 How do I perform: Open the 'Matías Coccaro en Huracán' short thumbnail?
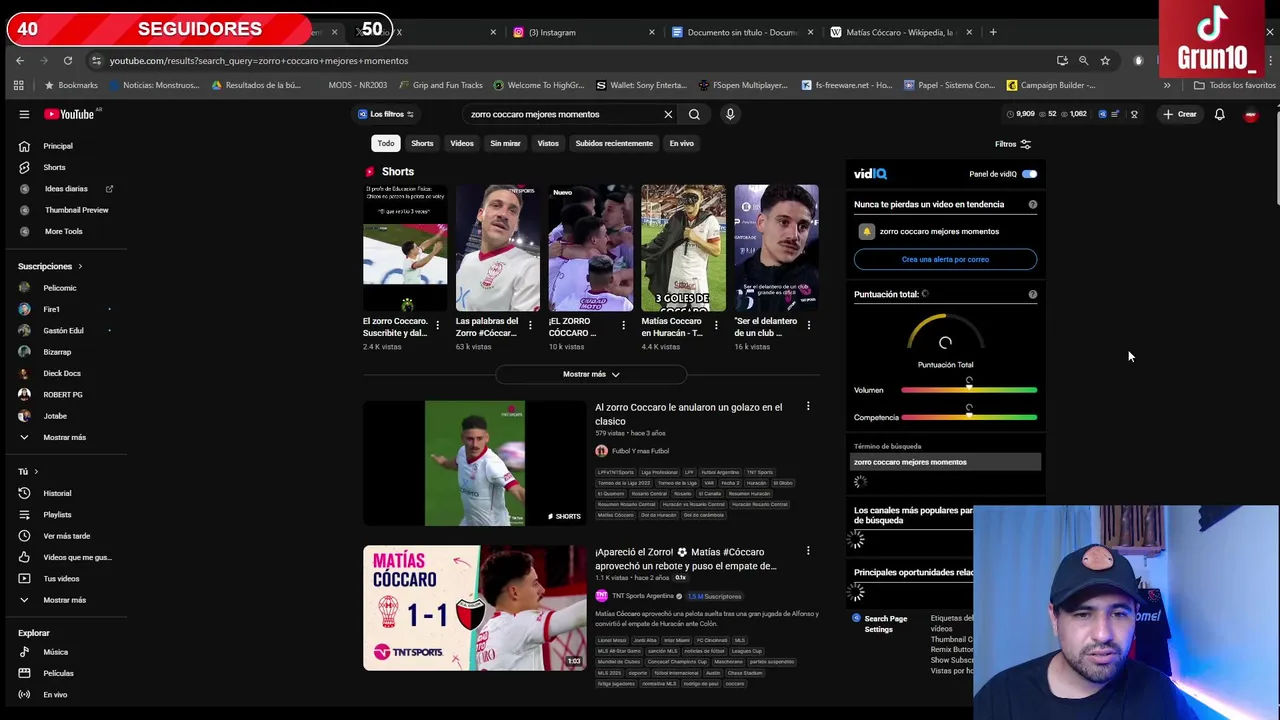pos(683,248)
